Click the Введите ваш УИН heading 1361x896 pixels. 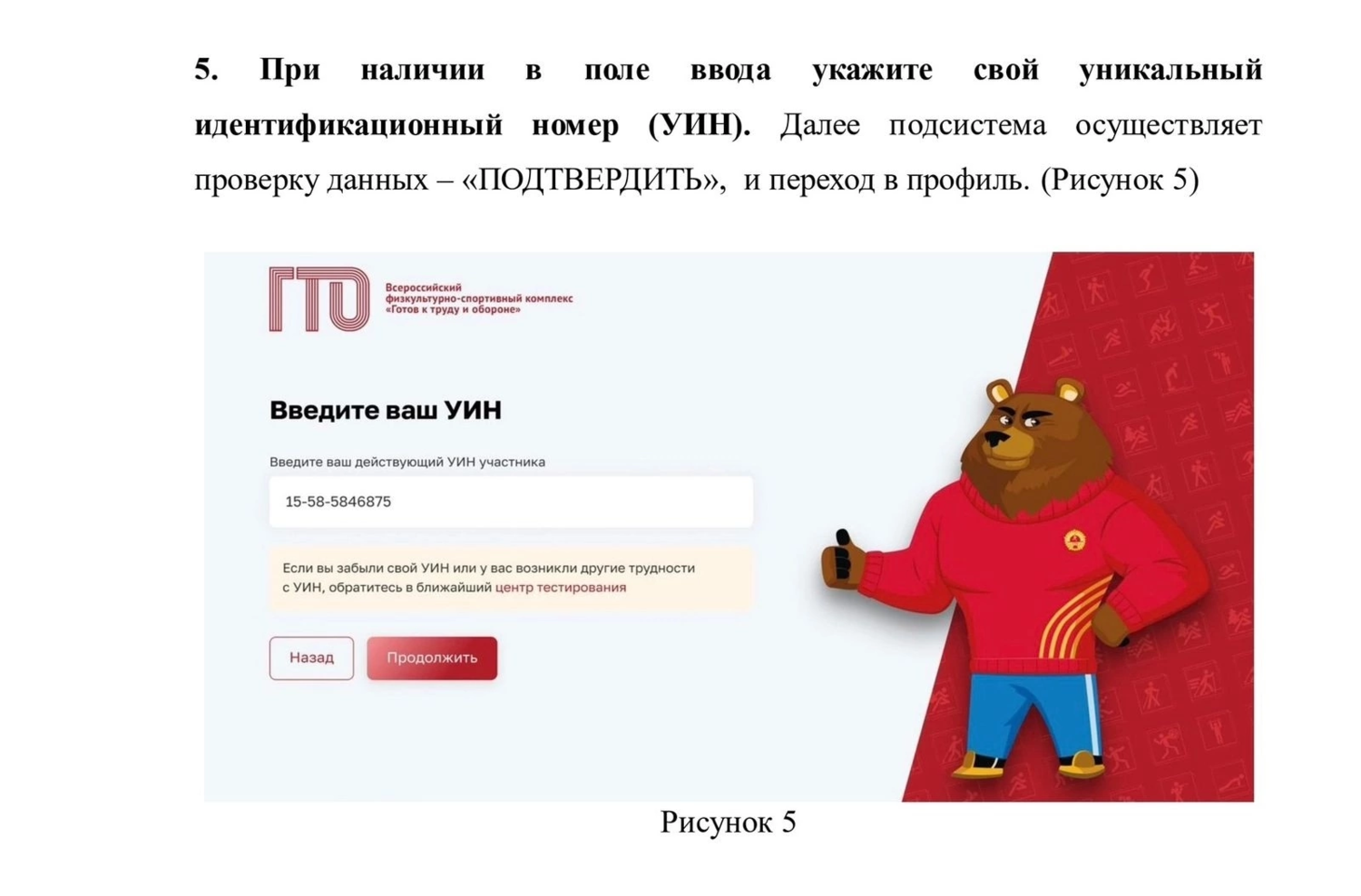click(386, 410)
